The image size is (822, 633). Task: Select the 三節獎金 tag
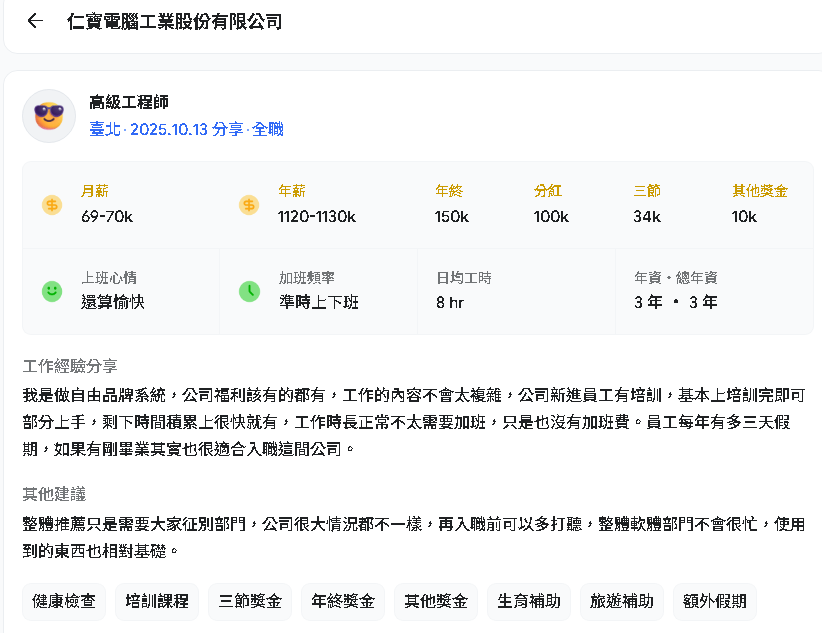tap(250, 601)
